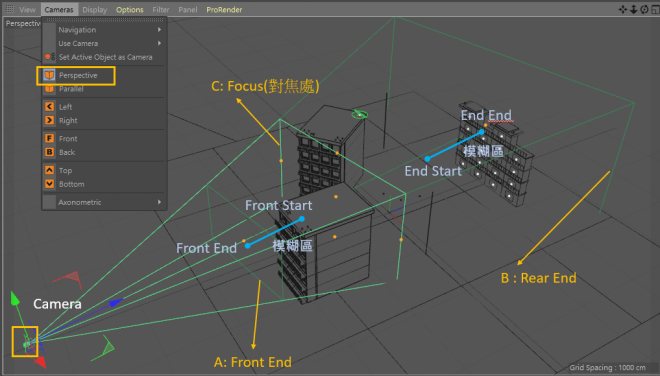
Task: Select the Perspective camera icon
Action: [x=49, y=75]
